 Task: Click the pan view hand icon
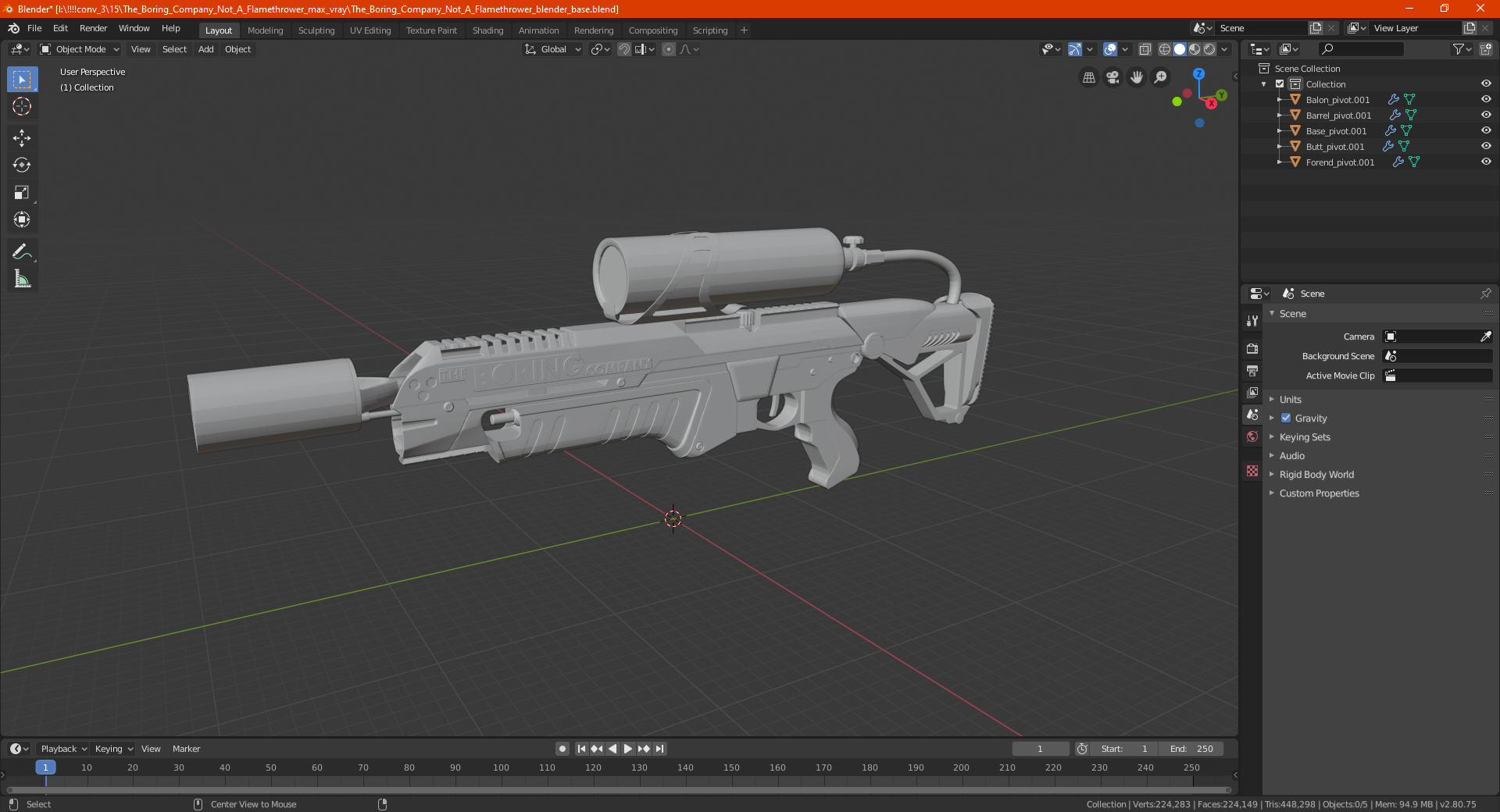coord(1137,77)
